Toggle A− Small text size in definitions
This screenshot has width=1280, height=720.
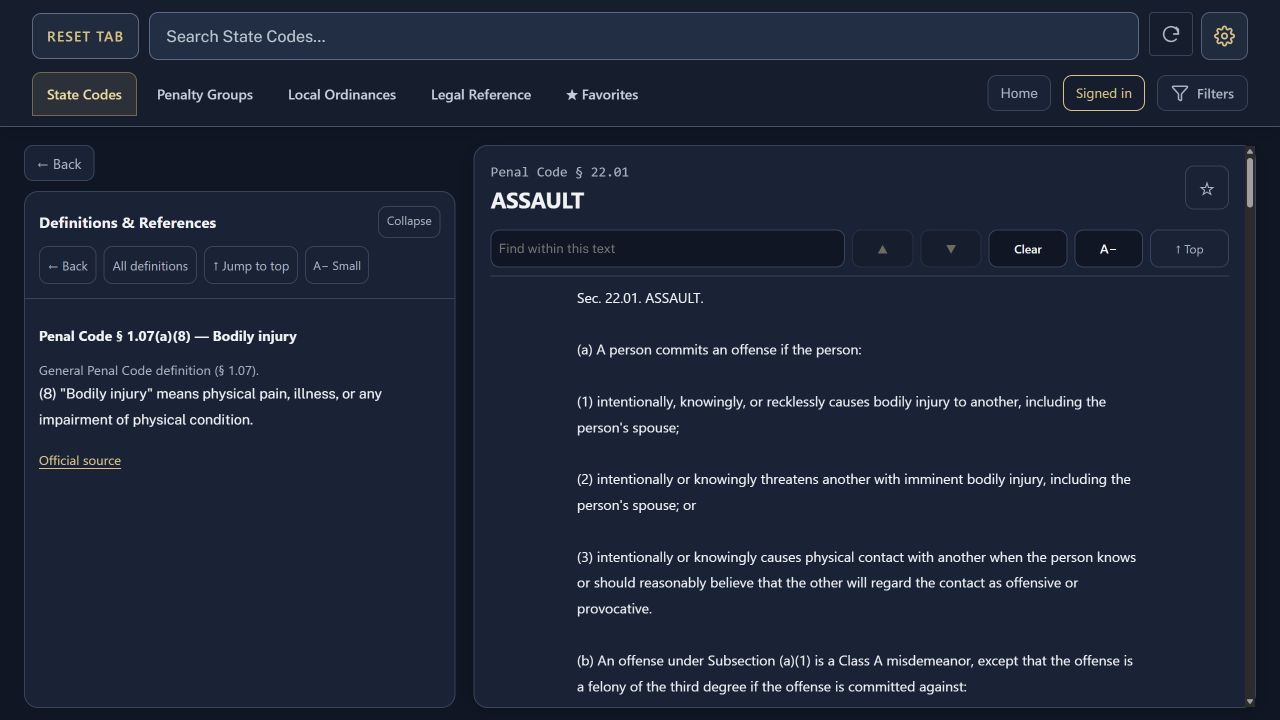click(337, 266)
